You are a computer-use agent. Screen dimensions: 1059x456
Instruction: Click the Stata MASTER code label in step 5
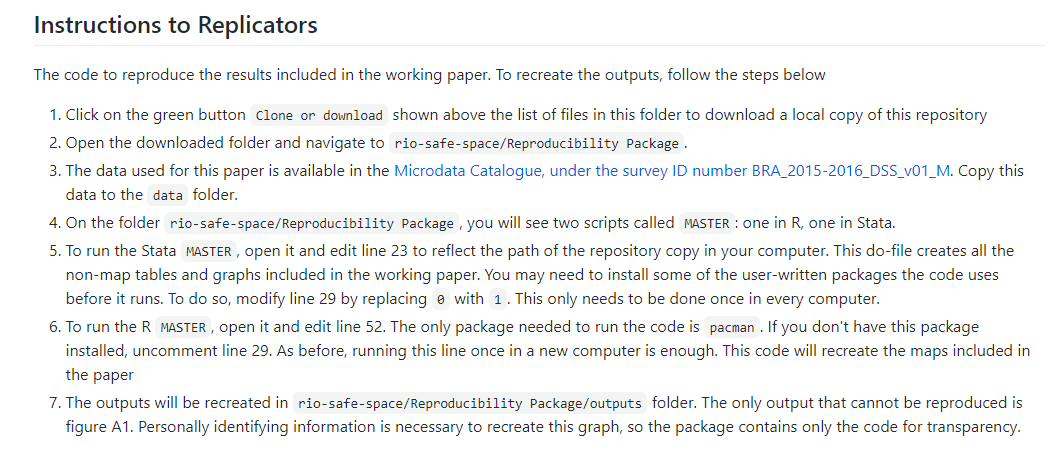209,251
